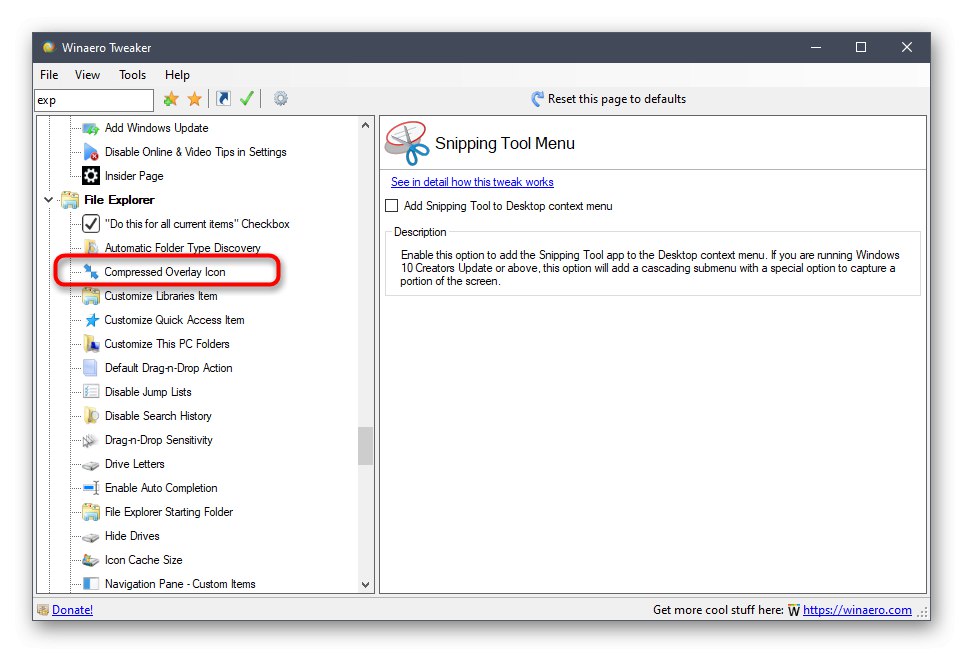Open See in detail how this tweak works link
This screenshot has width=963, height=653.
pos(472,182)
